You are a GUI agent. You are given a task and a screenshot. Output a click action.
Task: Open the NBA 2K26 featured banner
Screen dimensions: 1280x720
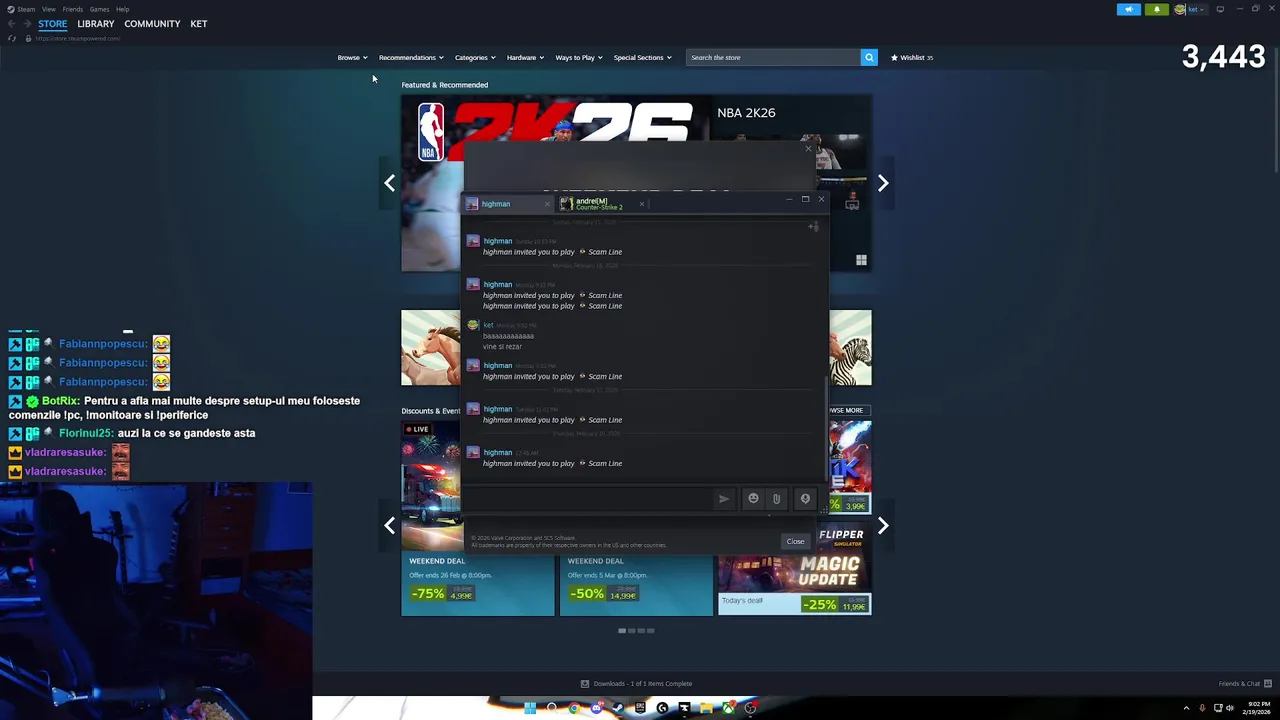[x=636, y=183]
